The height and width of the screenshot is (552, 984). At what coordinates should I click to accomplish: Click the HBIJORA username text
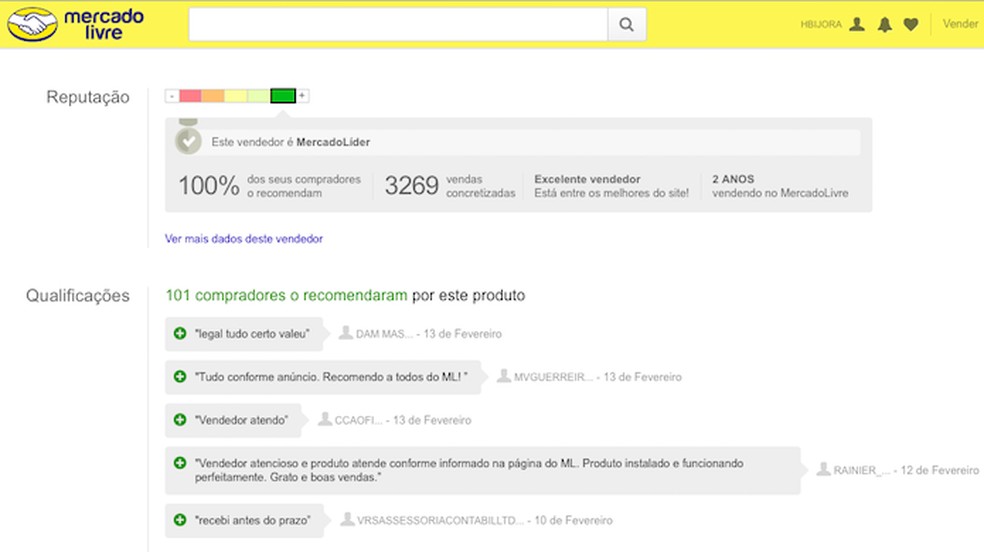pyautogui.click(x=821, y=24)
